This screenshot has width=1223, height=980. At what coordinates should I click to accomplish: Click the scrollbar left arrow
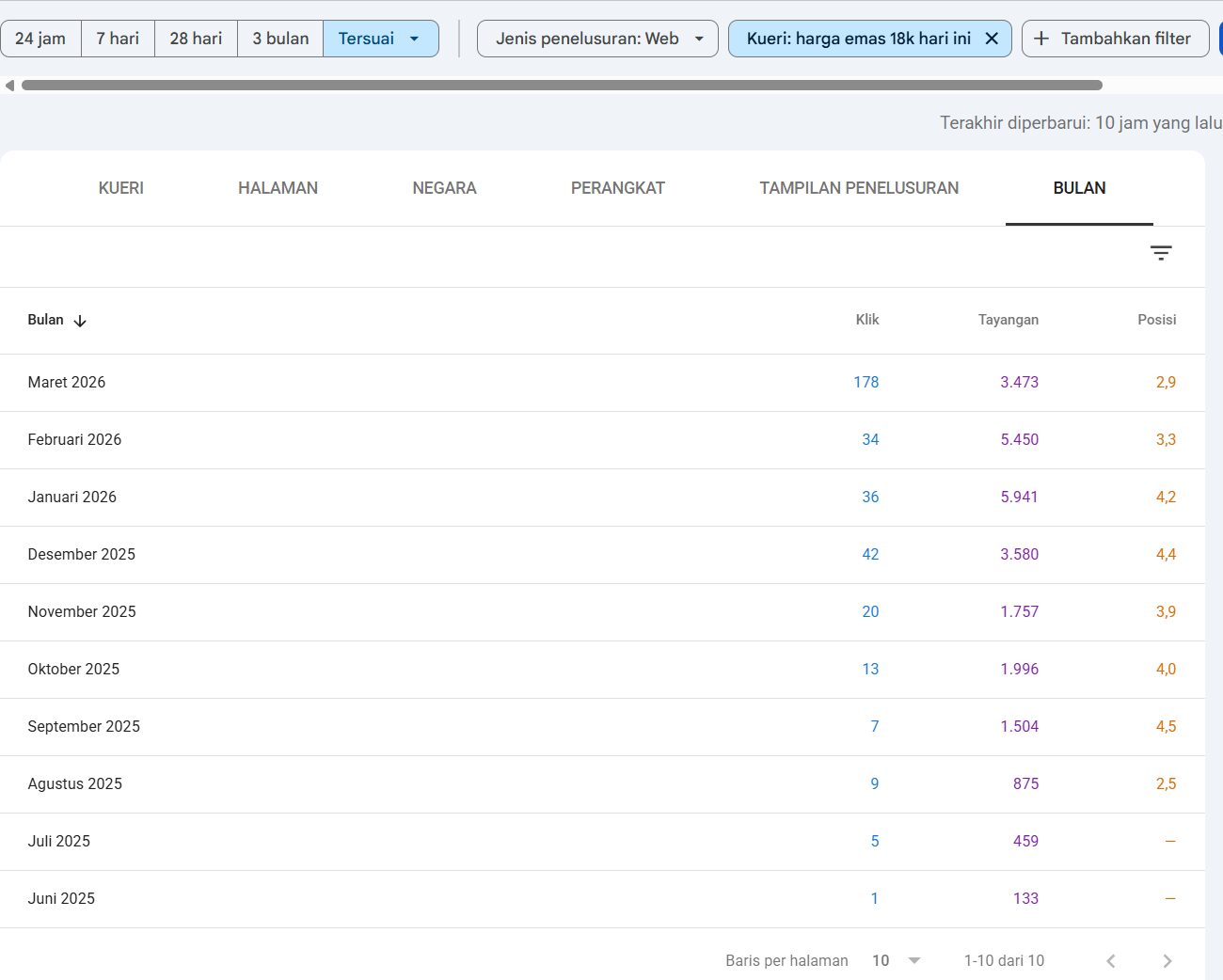point(9,86)
